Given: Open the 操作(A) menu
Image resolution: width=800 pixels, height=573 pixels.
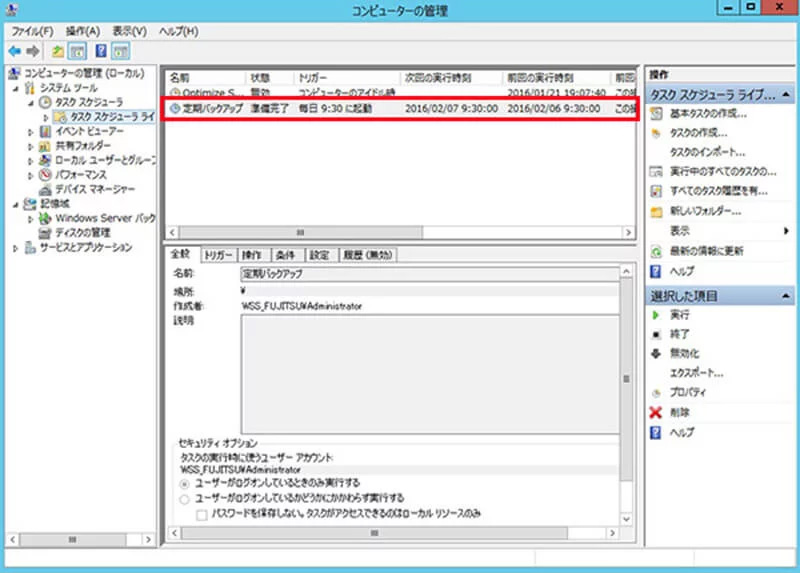Looking at the screenshot, I should pyautogui.click(x=82, y=31).
